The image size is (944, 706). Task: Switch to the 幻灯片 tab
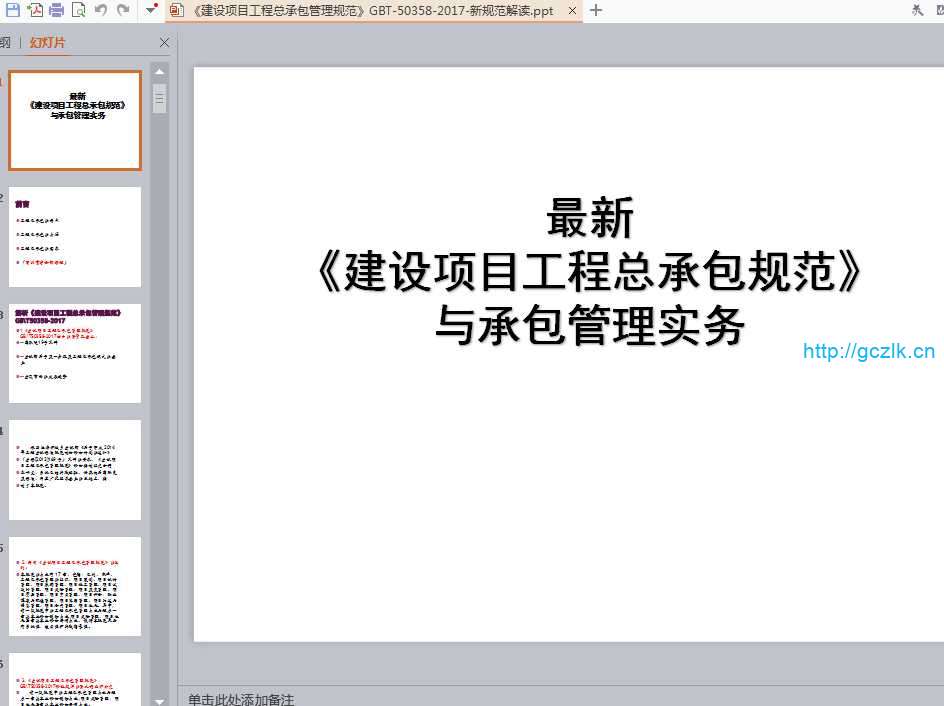(47, 43)
